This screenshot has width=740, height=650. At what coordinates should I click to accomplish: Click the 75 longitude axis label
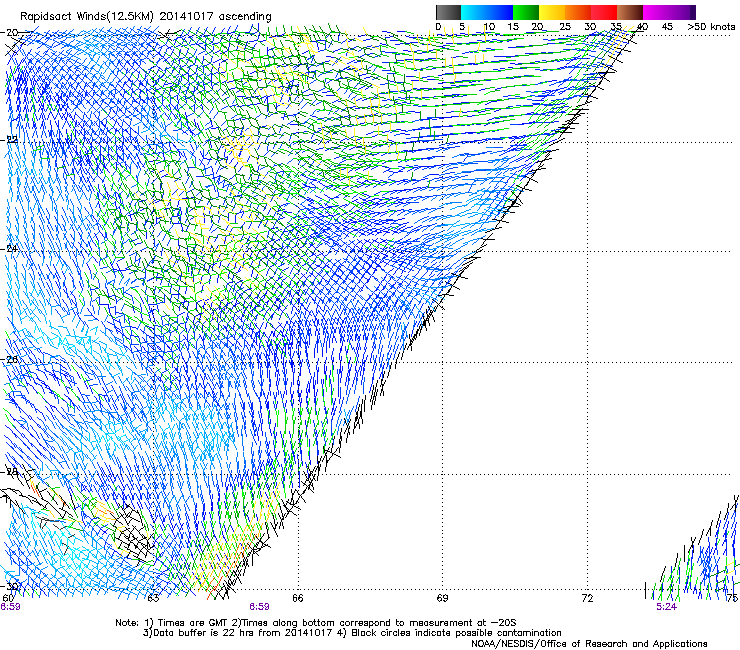pos(732,599)
